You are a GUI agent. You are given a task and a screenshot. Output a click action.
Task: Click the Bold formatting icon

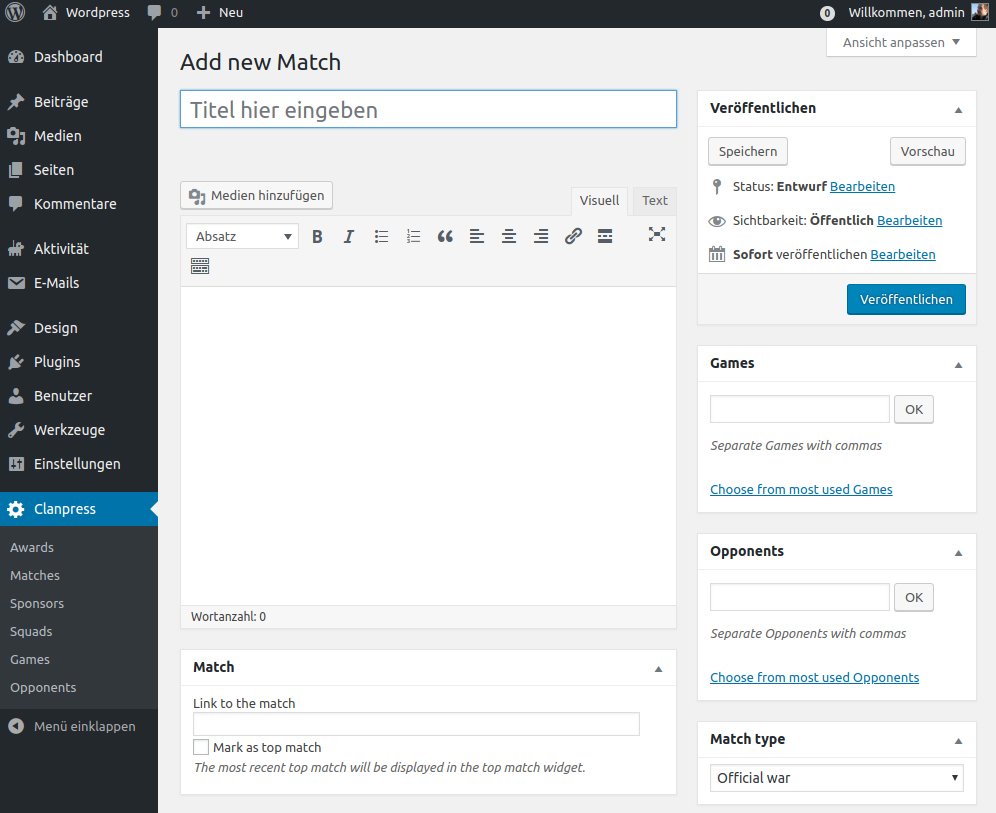click(x=317, y=237)
